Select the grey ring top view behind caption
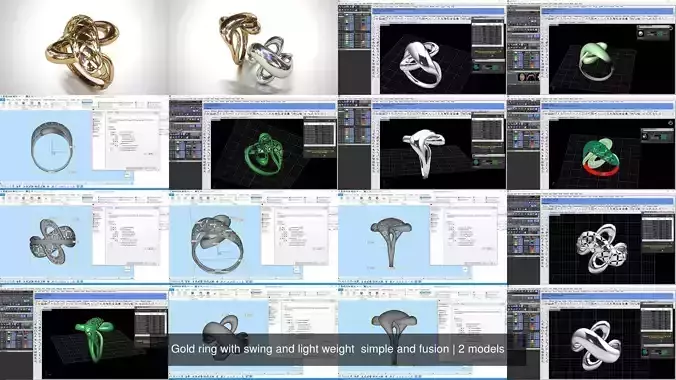The image size is (676, 380). coord(253,333)
